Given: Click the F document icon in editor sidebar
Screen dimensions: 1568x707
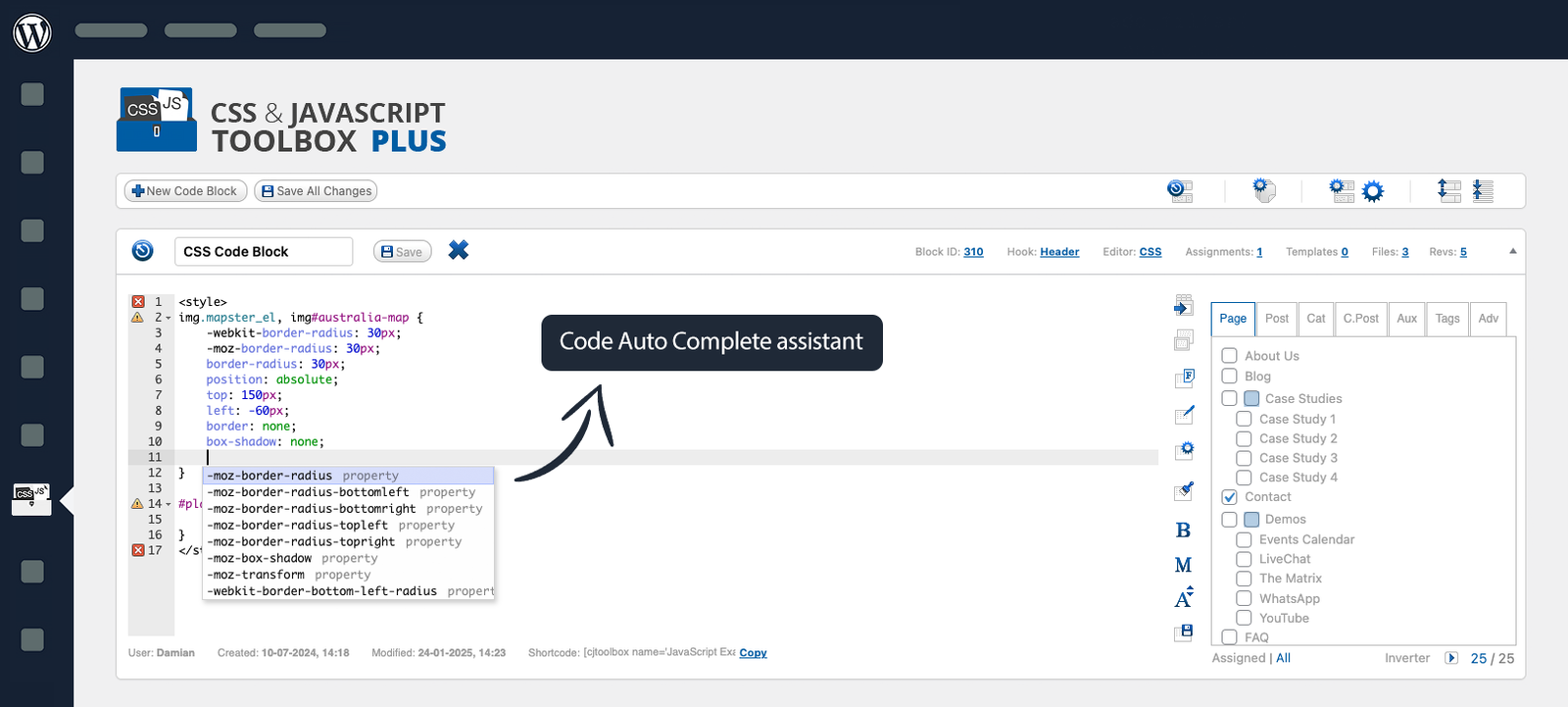Looking at the screenshot, I should pyautogui.click(x=1185, y=378).
